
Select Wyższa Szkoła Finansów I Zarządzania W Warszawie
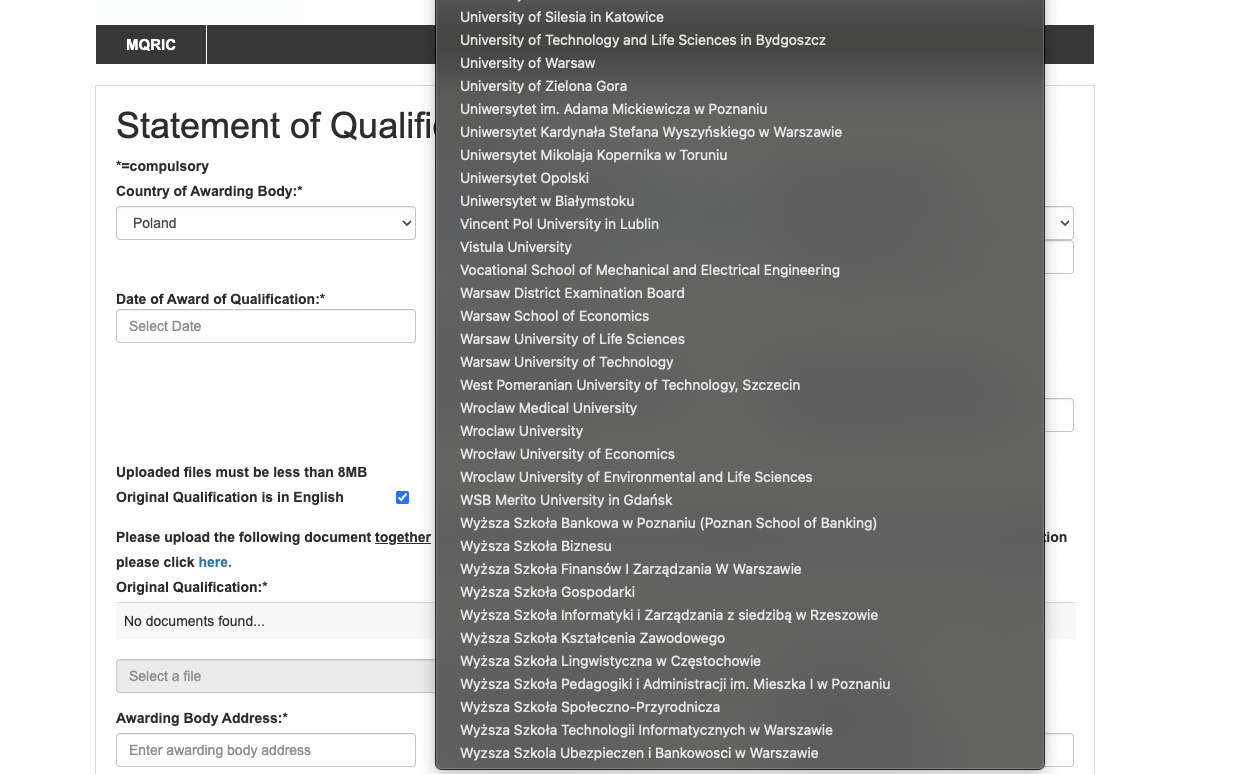click(740, 569)
